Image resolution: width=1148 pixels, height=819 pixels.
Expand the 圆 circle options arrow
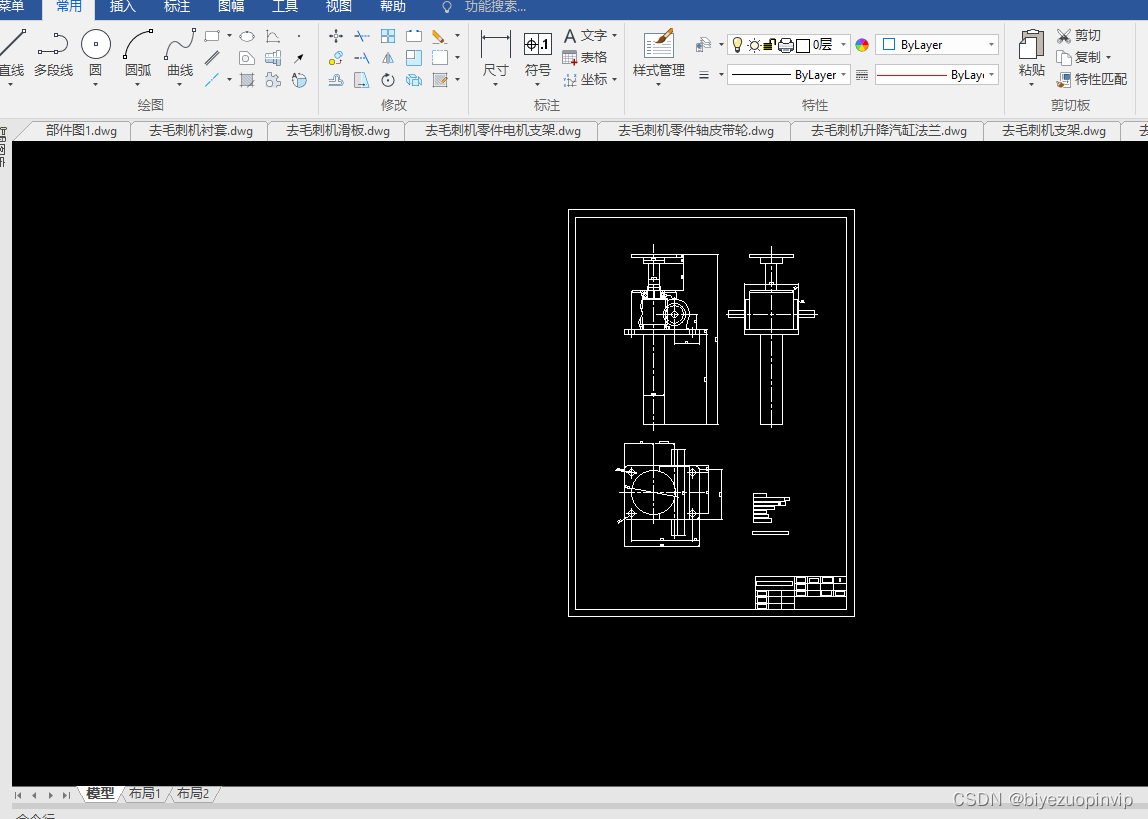tap(95, 84)
